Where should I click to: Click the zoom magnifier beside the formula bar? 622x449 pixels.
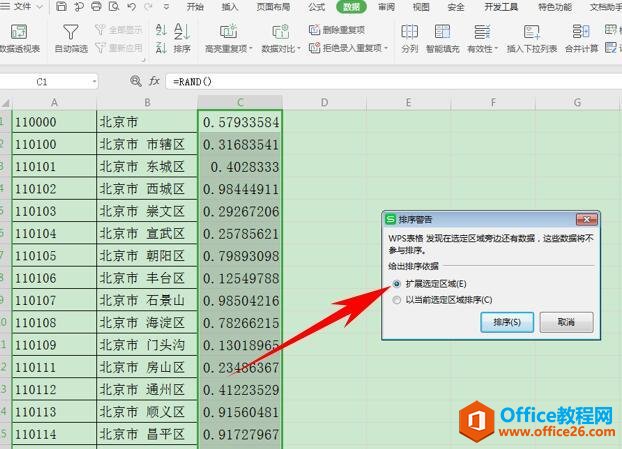point(136,81)
